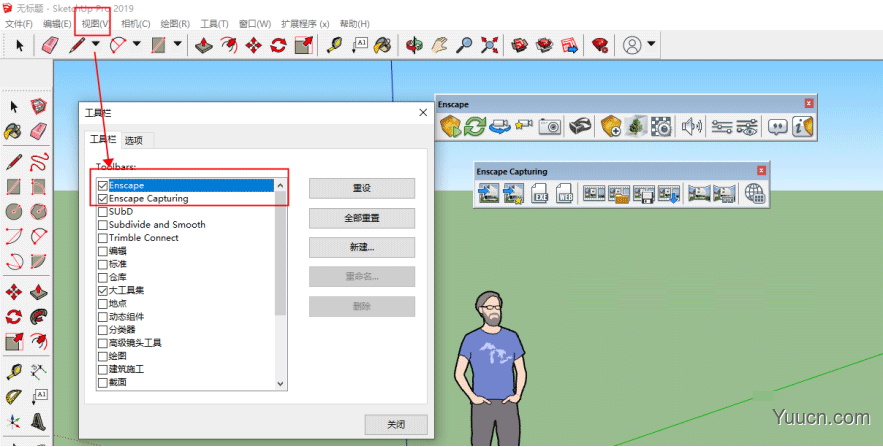Open Enscape settings sliders icon
The height and width of the screenshot is (447, 883).
tap(721, 126)
